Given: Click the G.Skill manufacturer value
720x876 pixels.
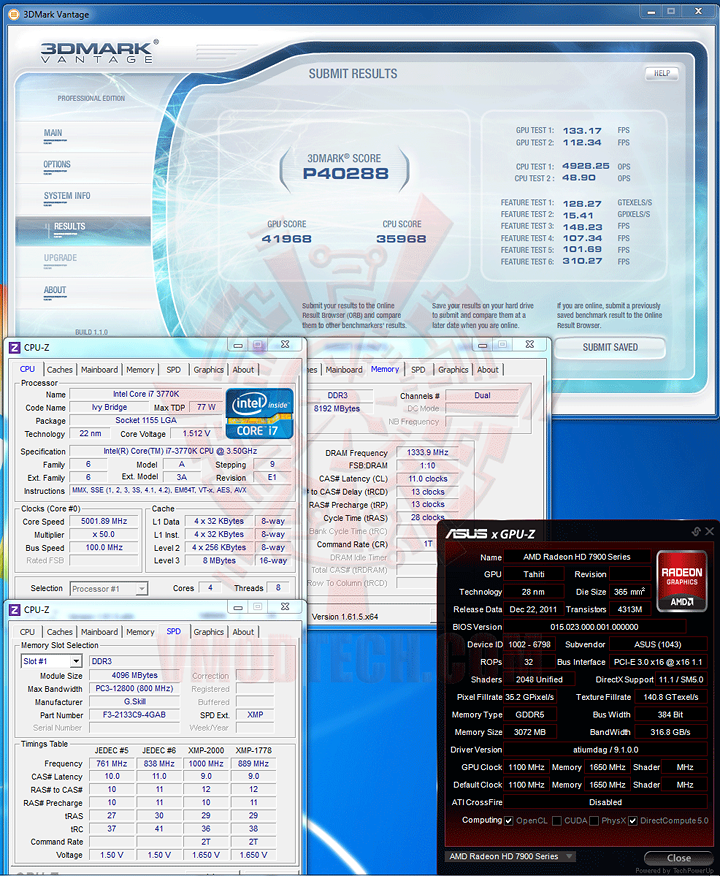Looking at the screenshot, I should coord(134,702).
